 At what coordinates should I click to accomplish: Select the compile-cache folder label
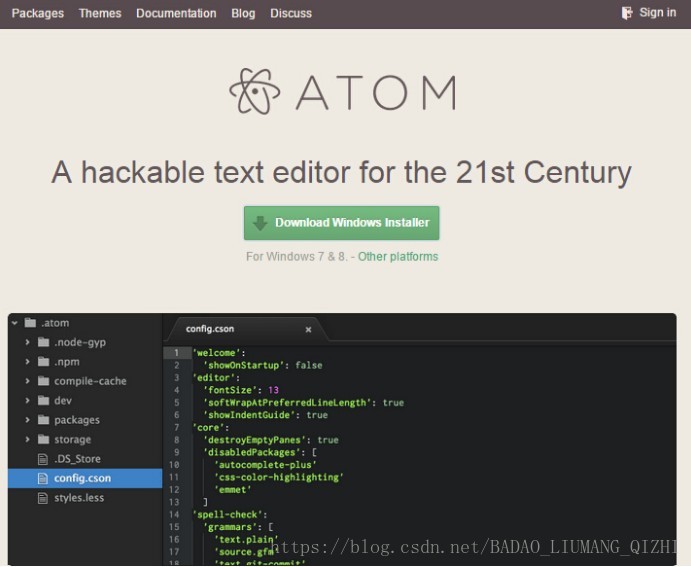point(90,381)
